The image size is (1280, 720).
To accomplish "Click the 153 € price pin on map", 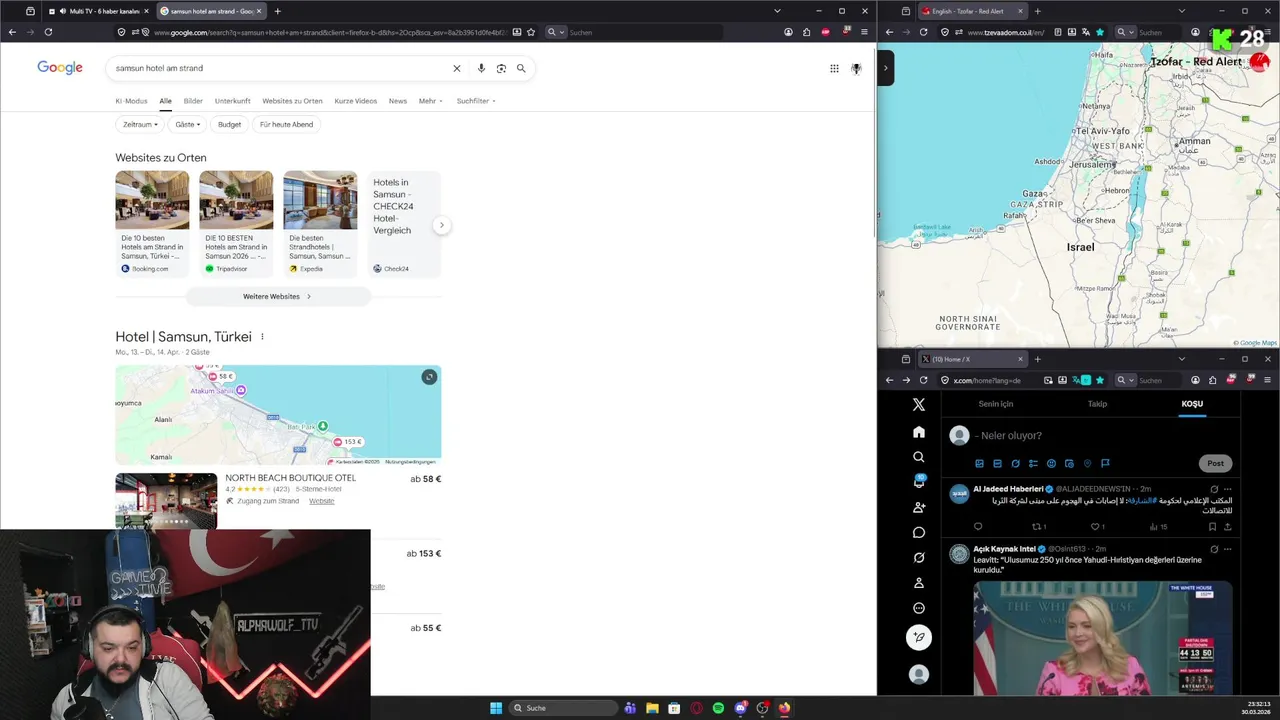I will (x=347, y=442).
